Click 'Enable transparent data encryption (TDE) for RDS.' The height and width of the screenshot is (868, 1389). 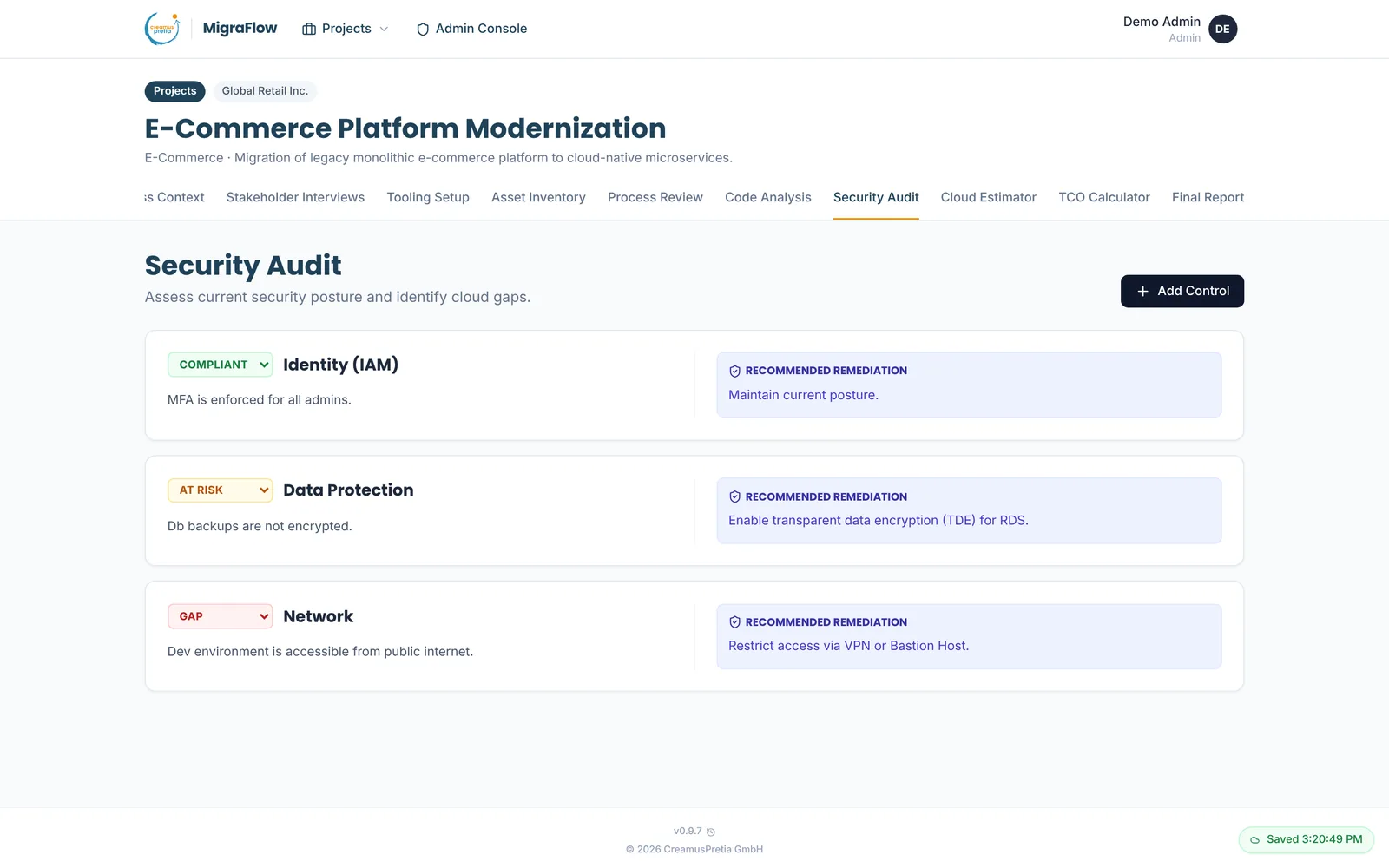click(879, 521)
